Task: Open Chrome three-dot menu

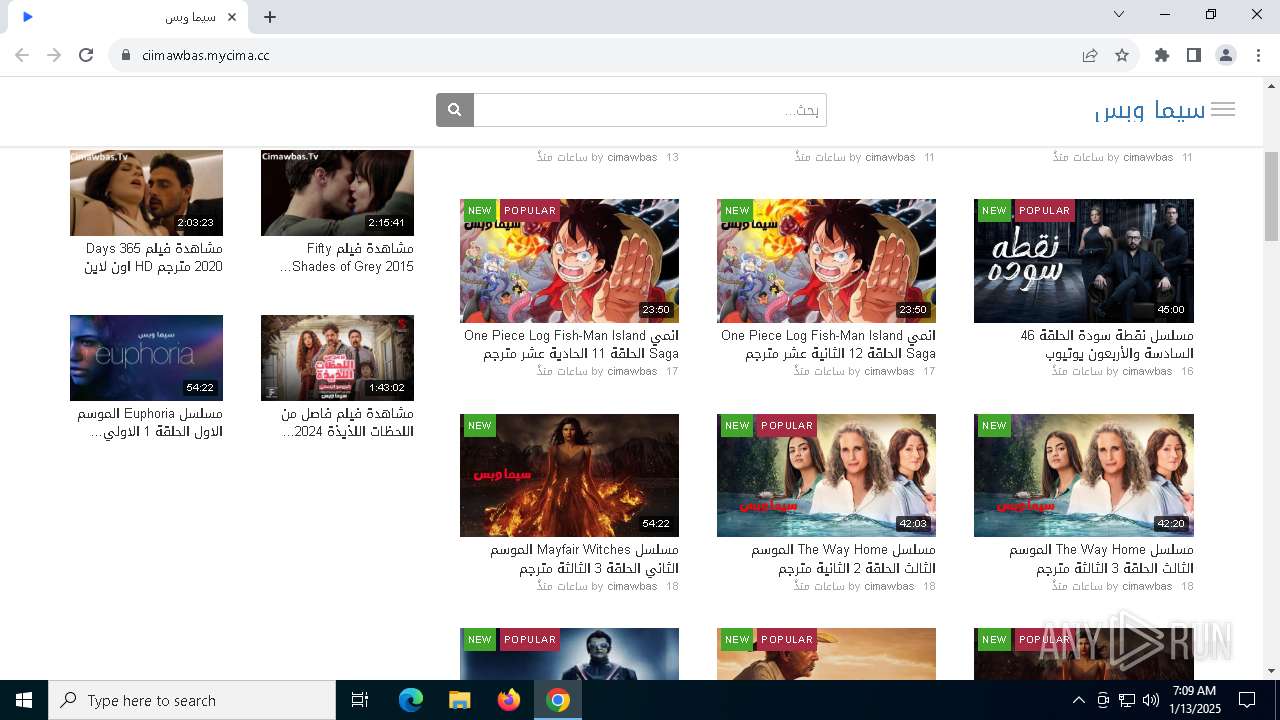Action: (x=1258, y=55)
